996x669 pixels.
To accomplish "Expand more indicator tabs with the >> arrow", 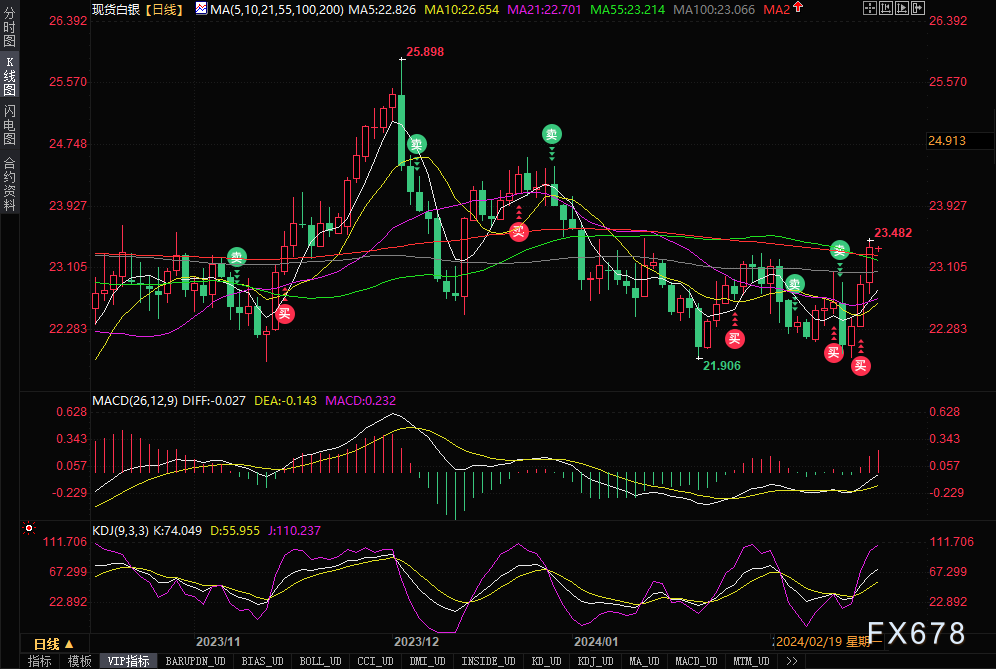I will click(x=791, y=661).
